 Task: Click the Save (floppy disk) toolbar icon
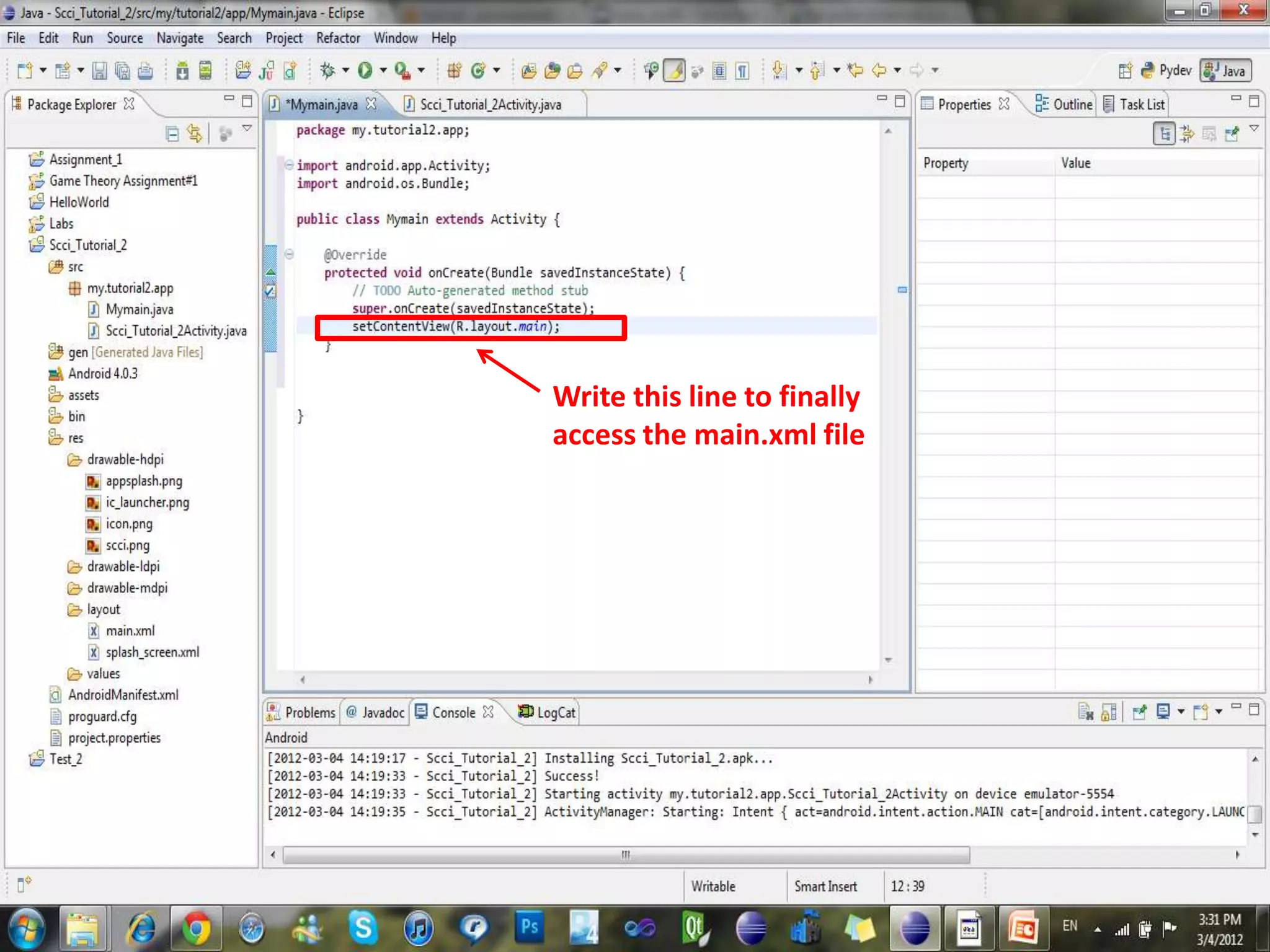[x=99, y=71]
